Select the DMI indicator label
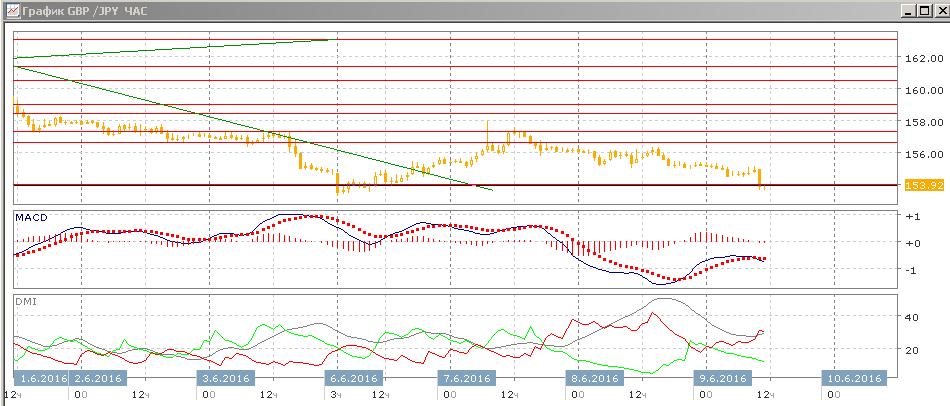Screen dimensions: 950x406 point(26,301)
